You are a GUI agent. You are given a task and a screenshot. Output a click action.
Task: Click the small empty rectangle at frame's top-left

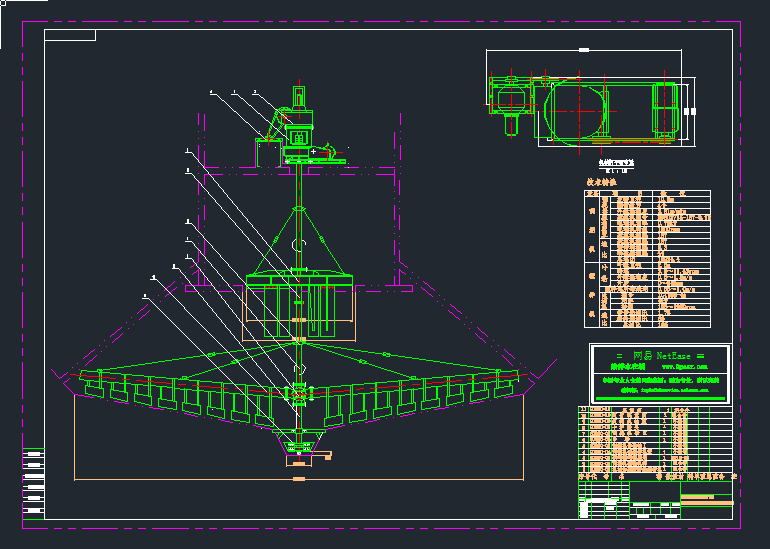(x=70, y=36)
